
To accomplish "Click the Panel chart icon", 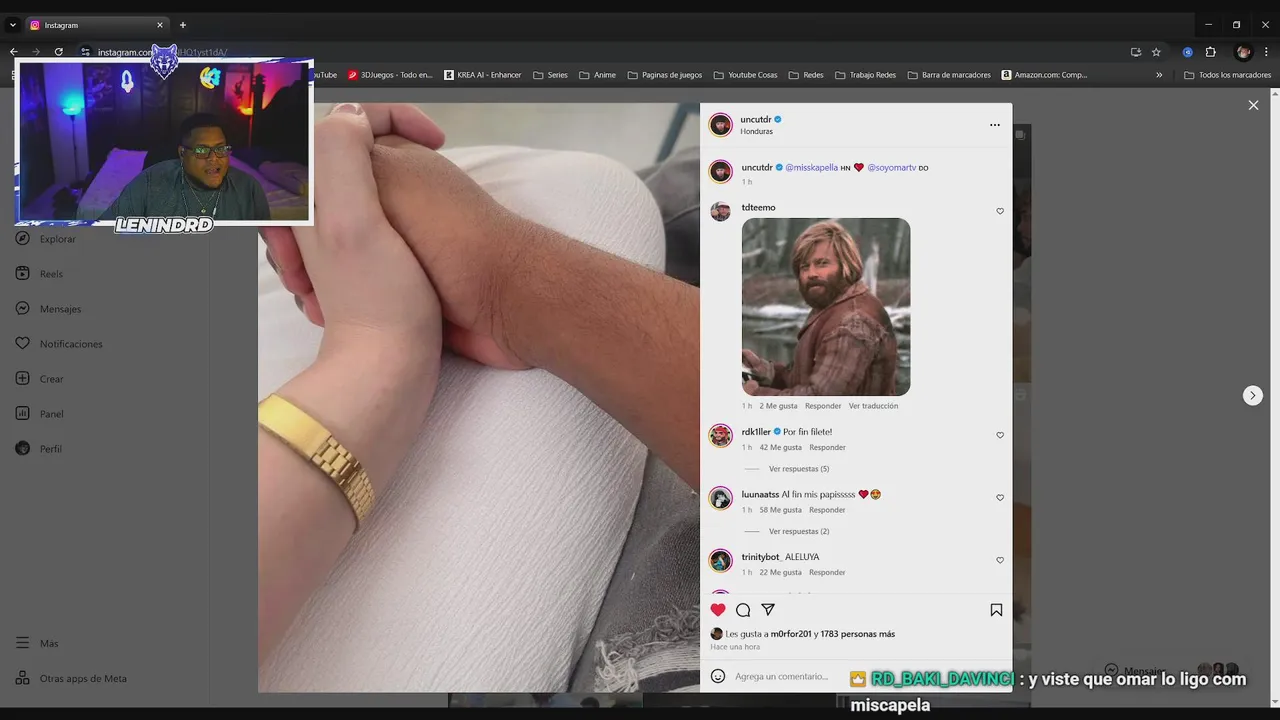I will point(22,413).
